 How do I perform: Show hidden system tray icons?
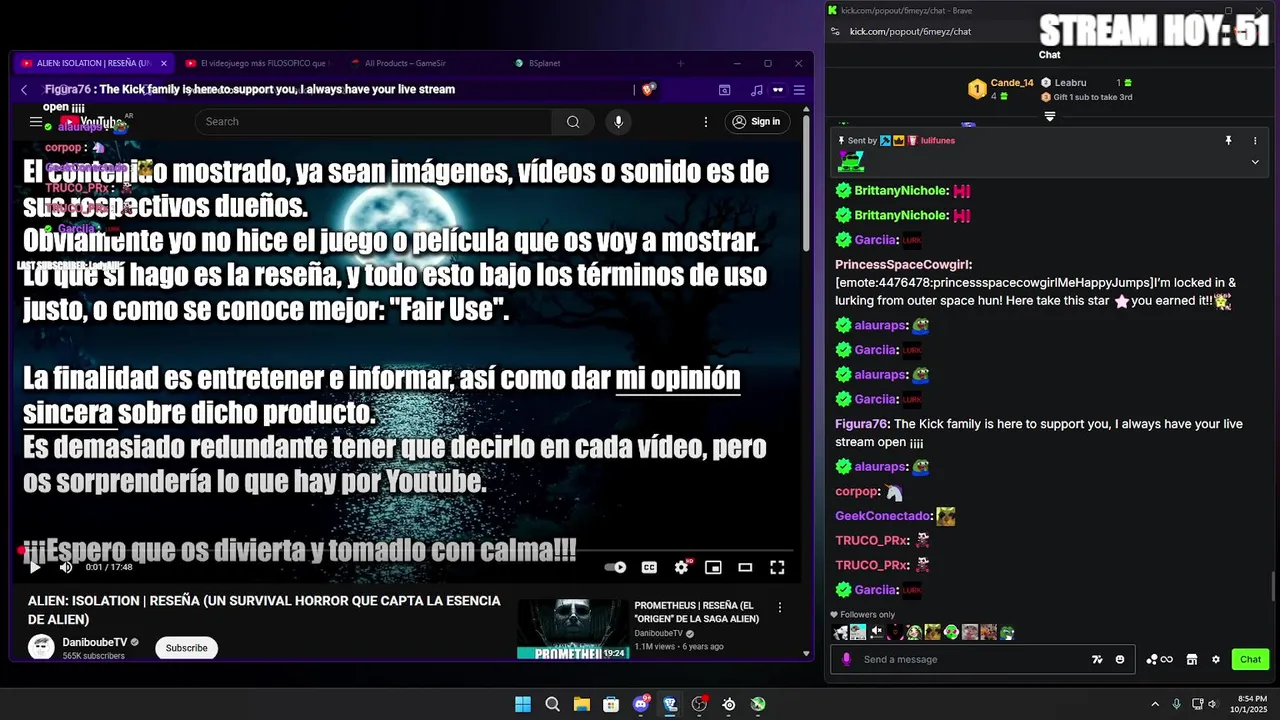pos(1155,704)
